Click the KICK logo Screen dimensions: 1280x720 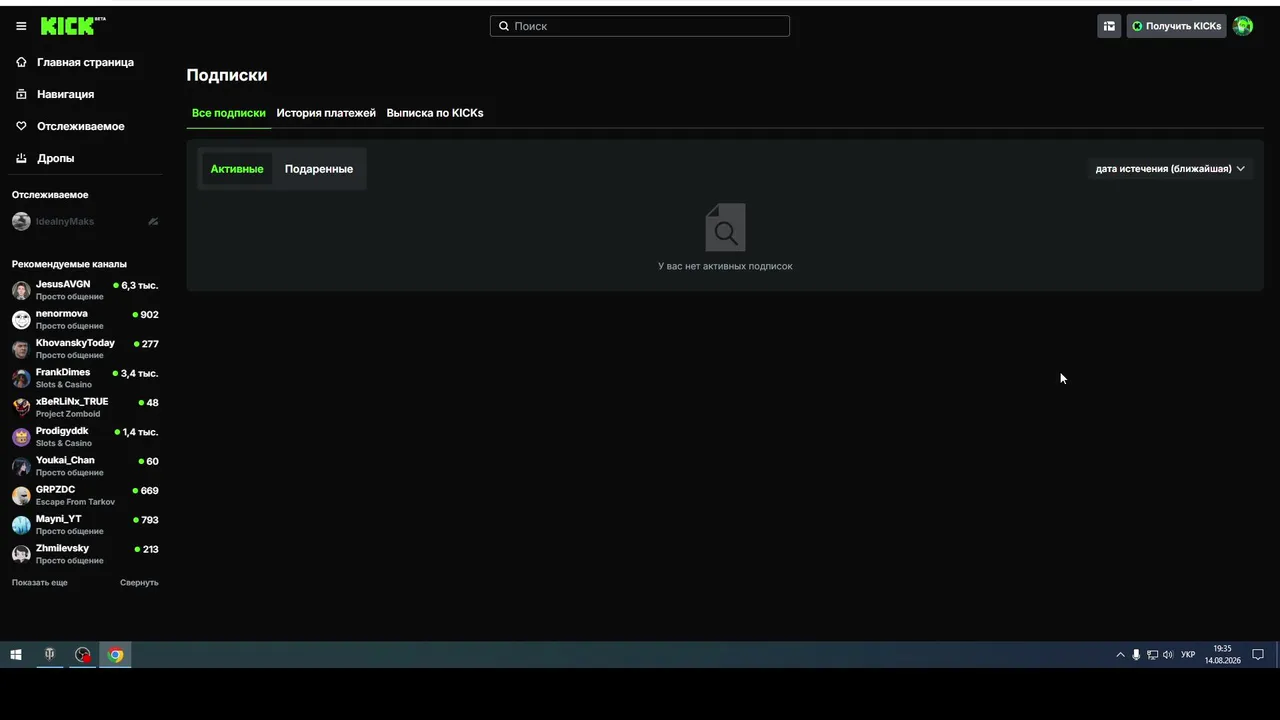pyautogui.click(x=73, y=26)
